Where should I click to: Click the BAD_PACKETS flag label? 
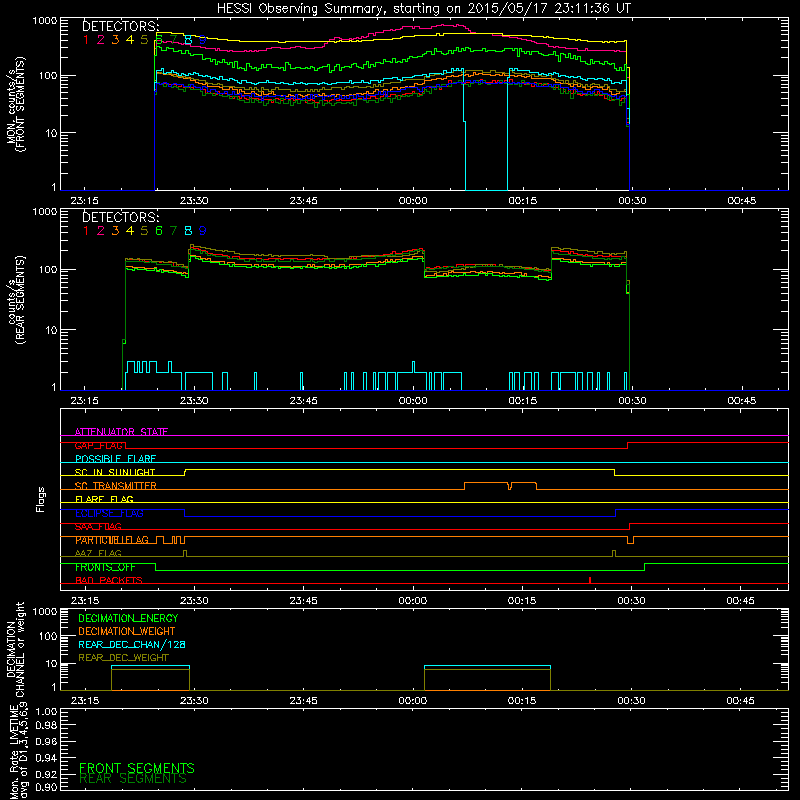(109, 581)
